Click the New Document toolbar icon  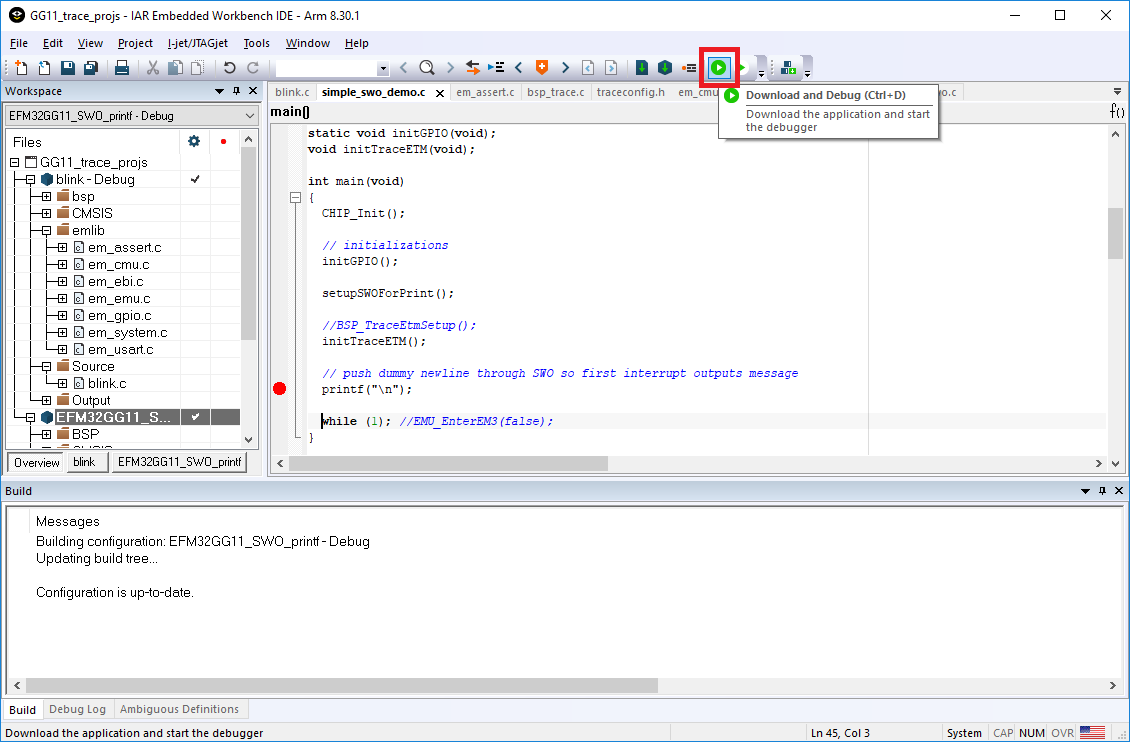pos(22,68)
